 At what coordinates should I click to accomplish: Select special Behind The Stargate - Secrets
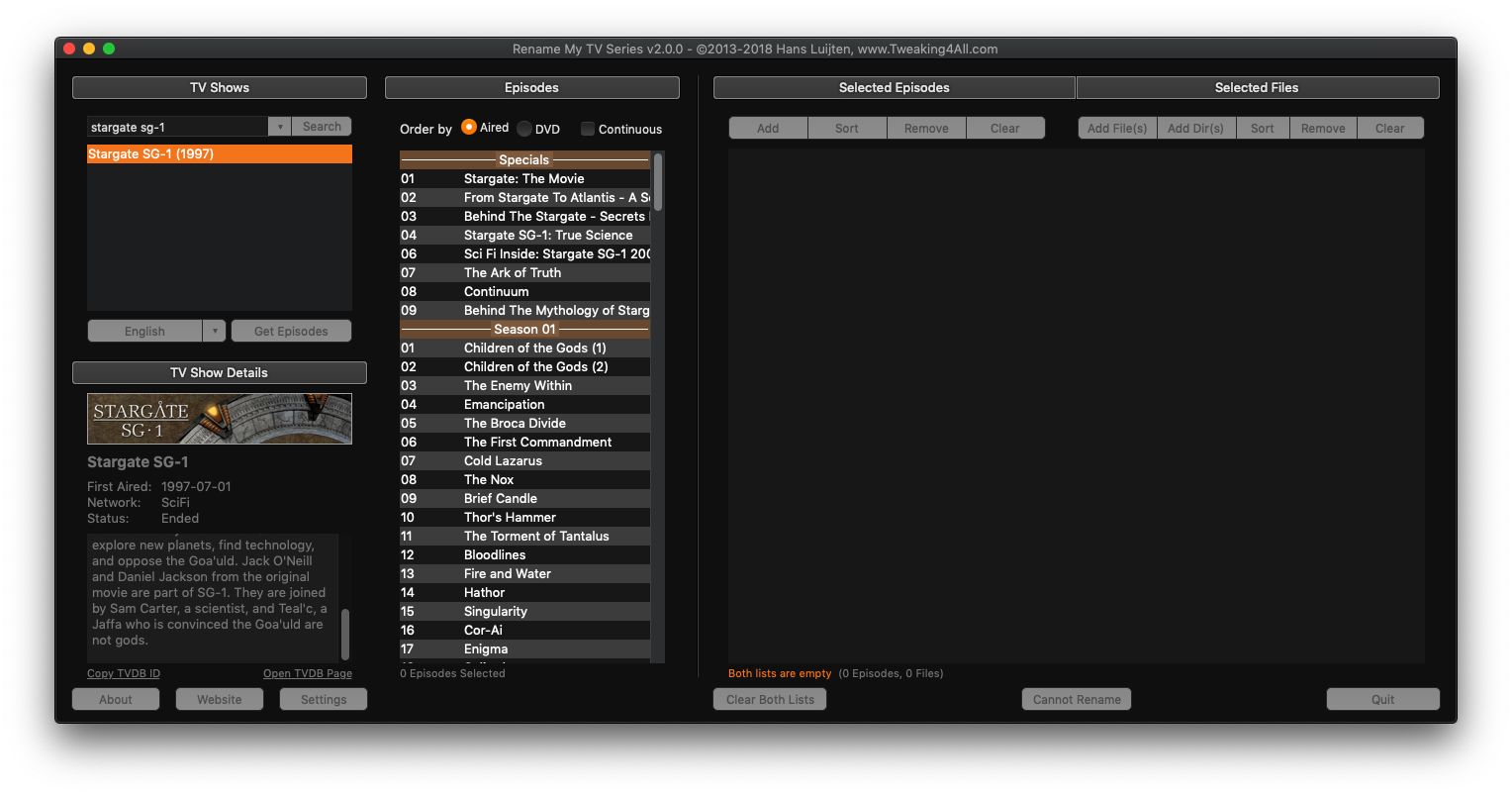pyautogui.click(x=524, y=216)
